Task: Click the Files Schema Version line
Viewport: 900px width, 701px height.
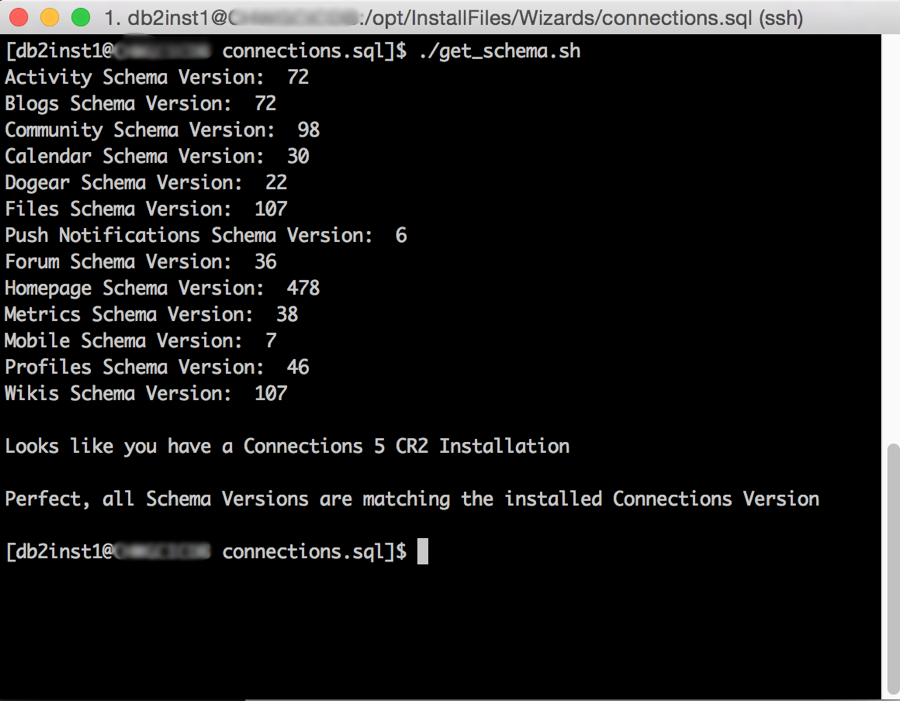Action: click(x=146, y=209)
